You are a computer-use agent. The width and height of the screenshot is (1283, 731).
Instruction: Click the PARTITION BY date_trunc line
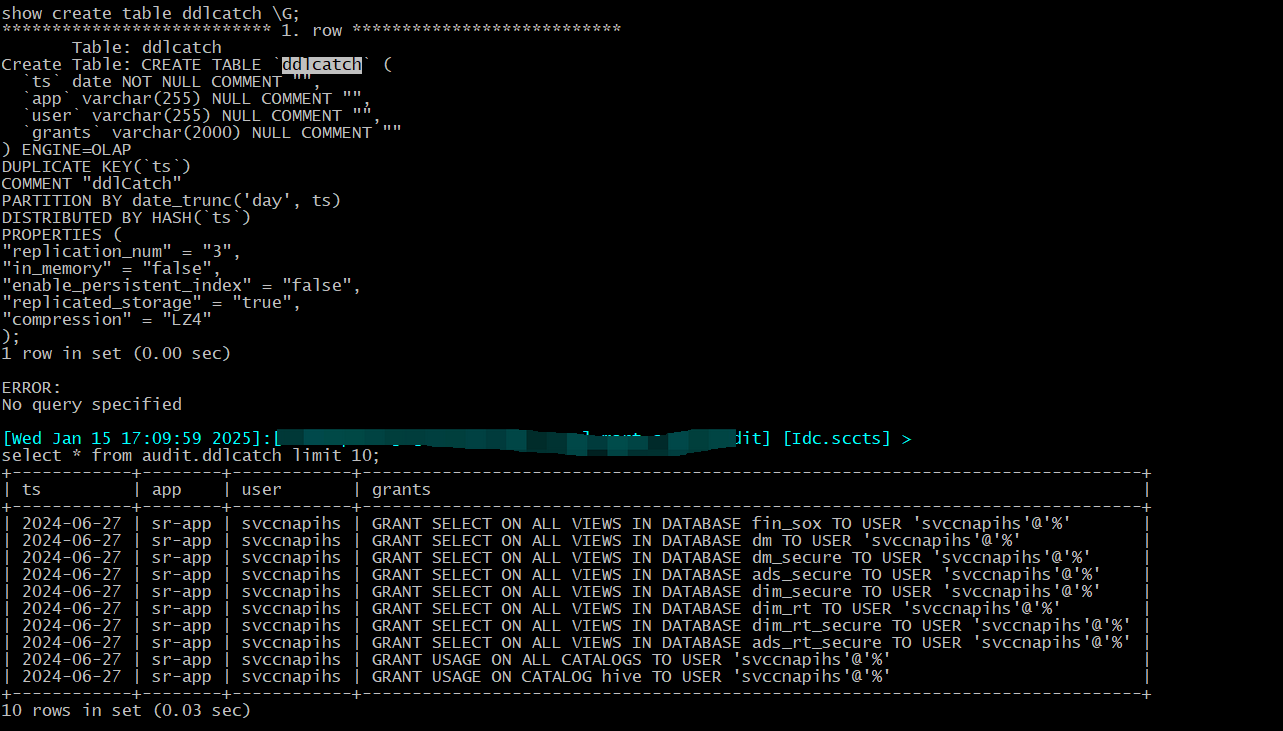pyautogui.click(x=171, y=200)
